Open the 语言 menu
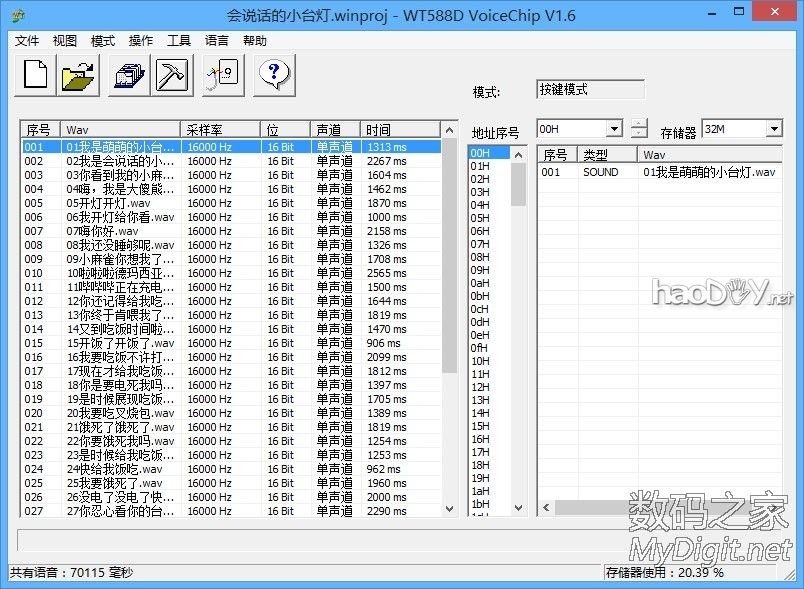The image size is (804, 589). (x=217, y=41)
